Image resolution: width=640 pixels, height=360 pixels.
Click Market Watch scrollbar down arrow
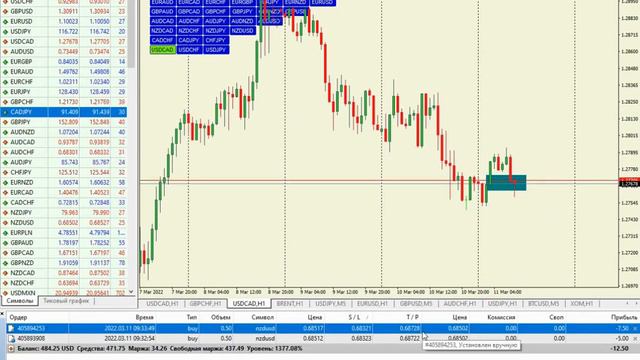tap(131, 291)
